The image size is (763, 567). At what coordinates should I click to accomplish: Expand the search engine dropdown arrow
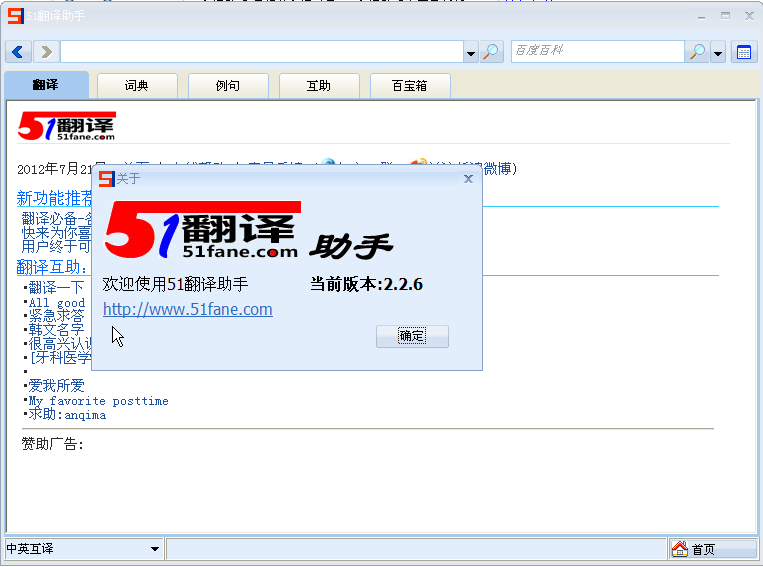tap(718, 53)
